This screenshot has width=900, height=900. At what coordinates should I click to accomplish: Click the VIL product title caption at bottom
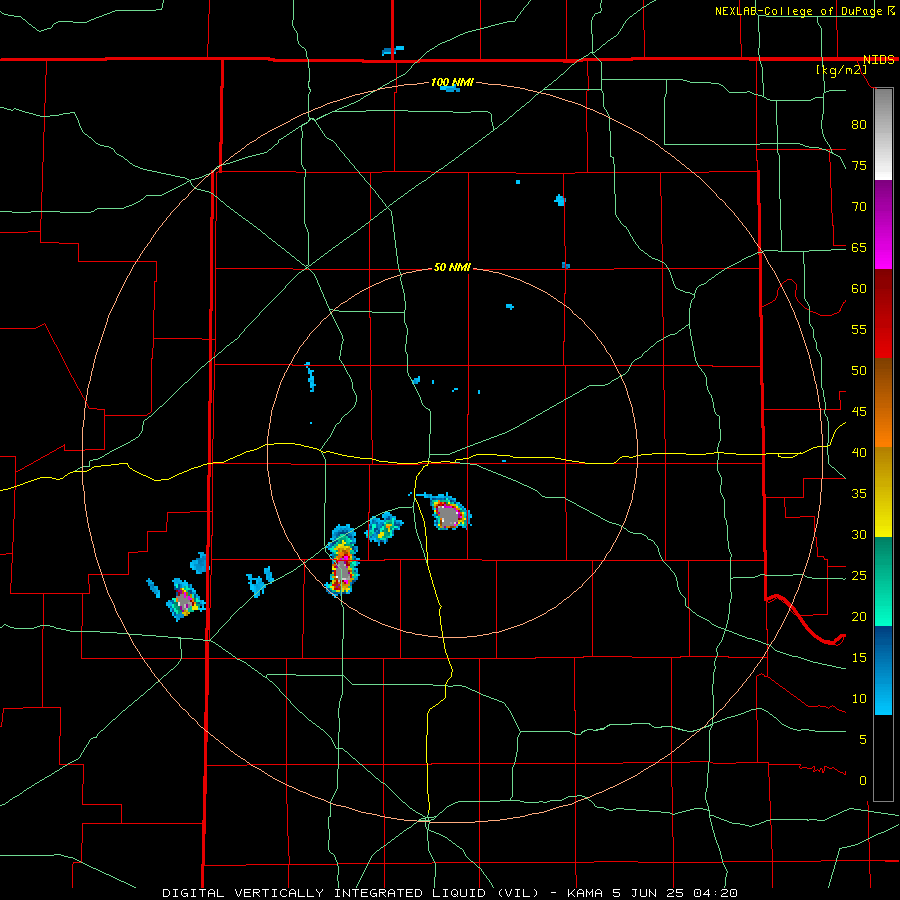[450, 893]
